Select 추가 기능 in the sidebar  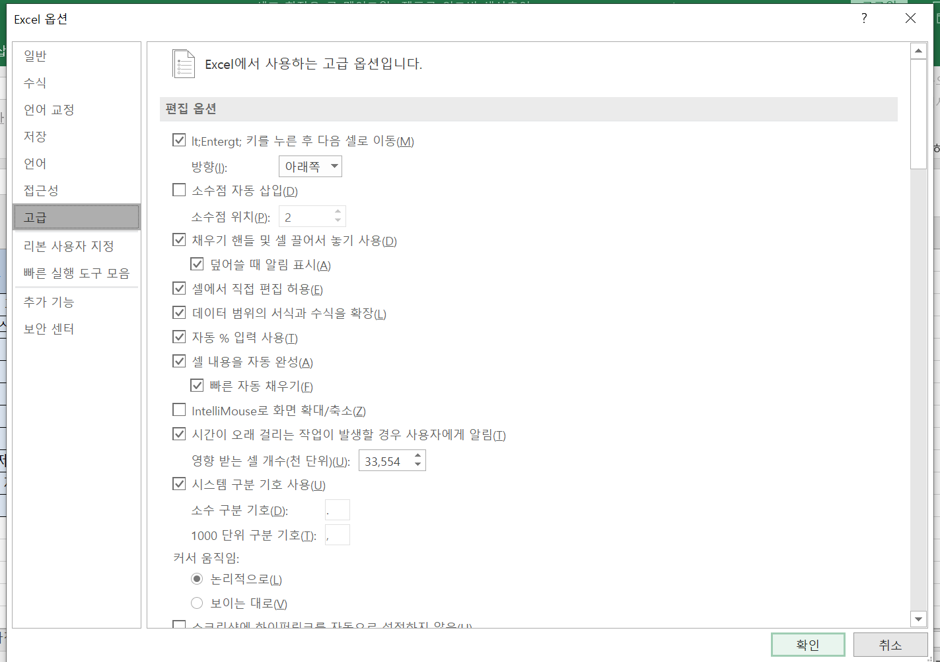(76, 302)
